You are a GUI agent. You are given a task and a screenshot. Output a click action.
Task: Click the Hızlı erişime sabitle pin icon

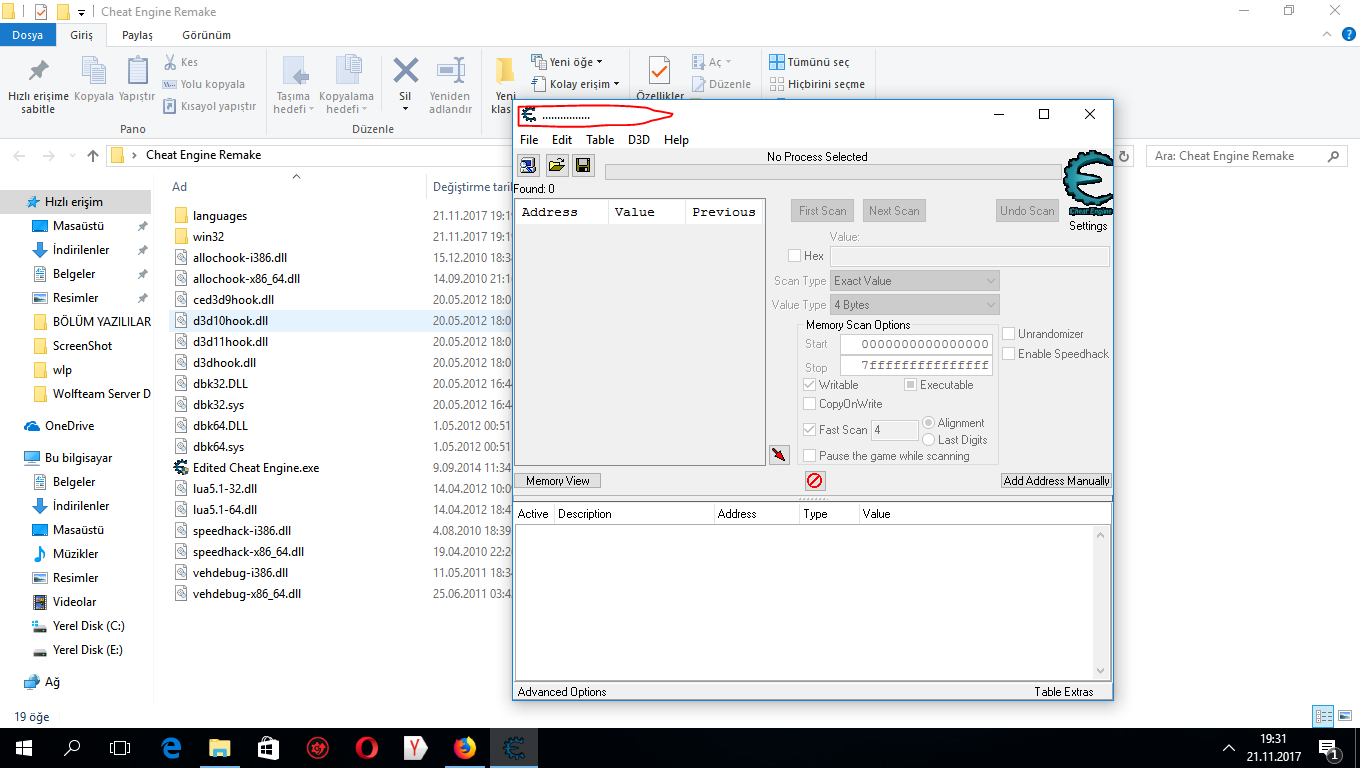coord(38,73)
